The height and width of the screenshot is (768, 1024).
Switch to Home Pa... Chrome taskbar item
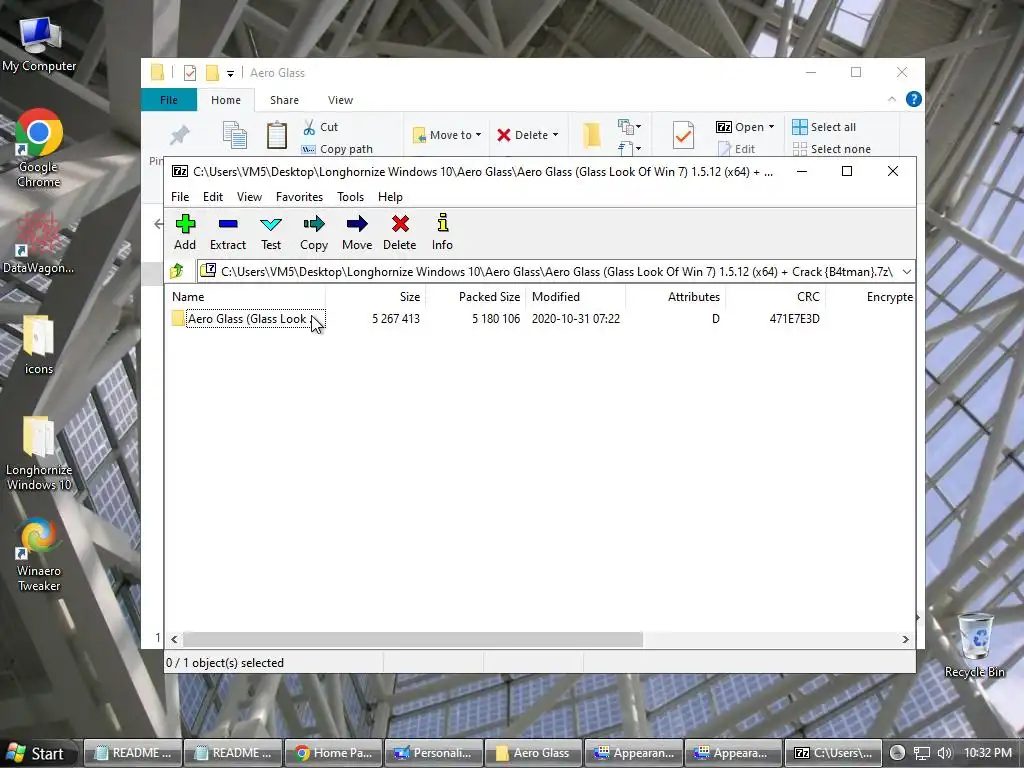(x=334, y=753)
